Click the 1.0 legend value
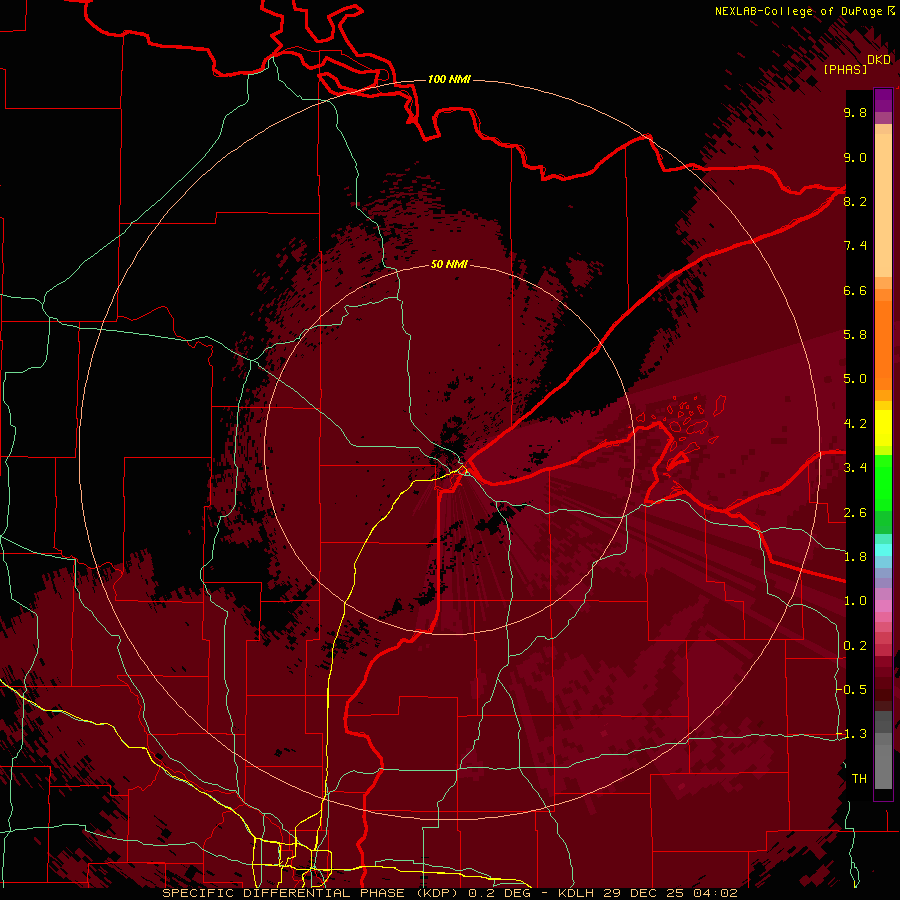The height and width of the screenshot is (900, 900). (x=855, y=601)
